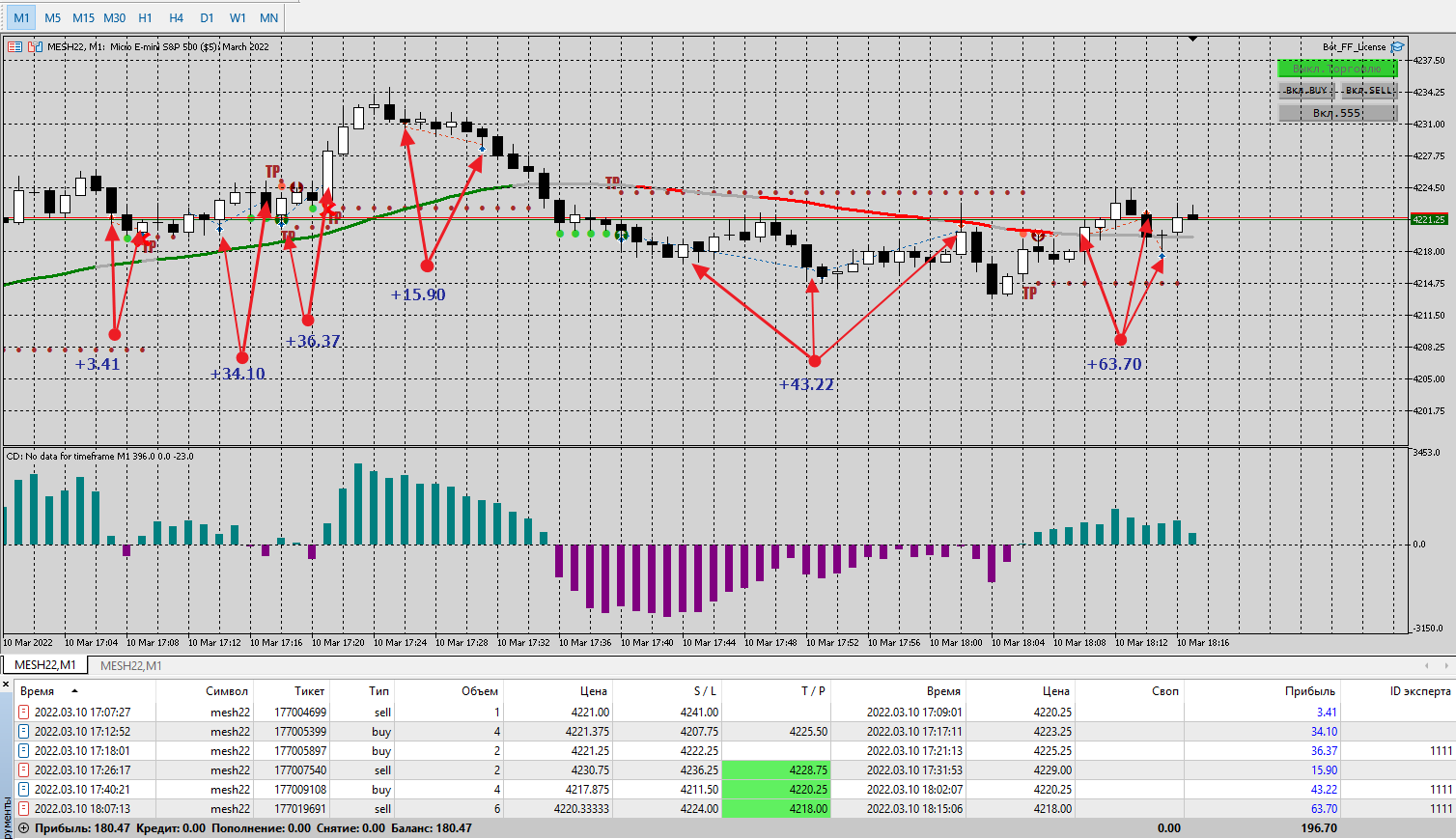This screenshot has width=1456, height=839.
Task: Click the Bot_FF_License expert name text
Action: tap(1354, 46)
